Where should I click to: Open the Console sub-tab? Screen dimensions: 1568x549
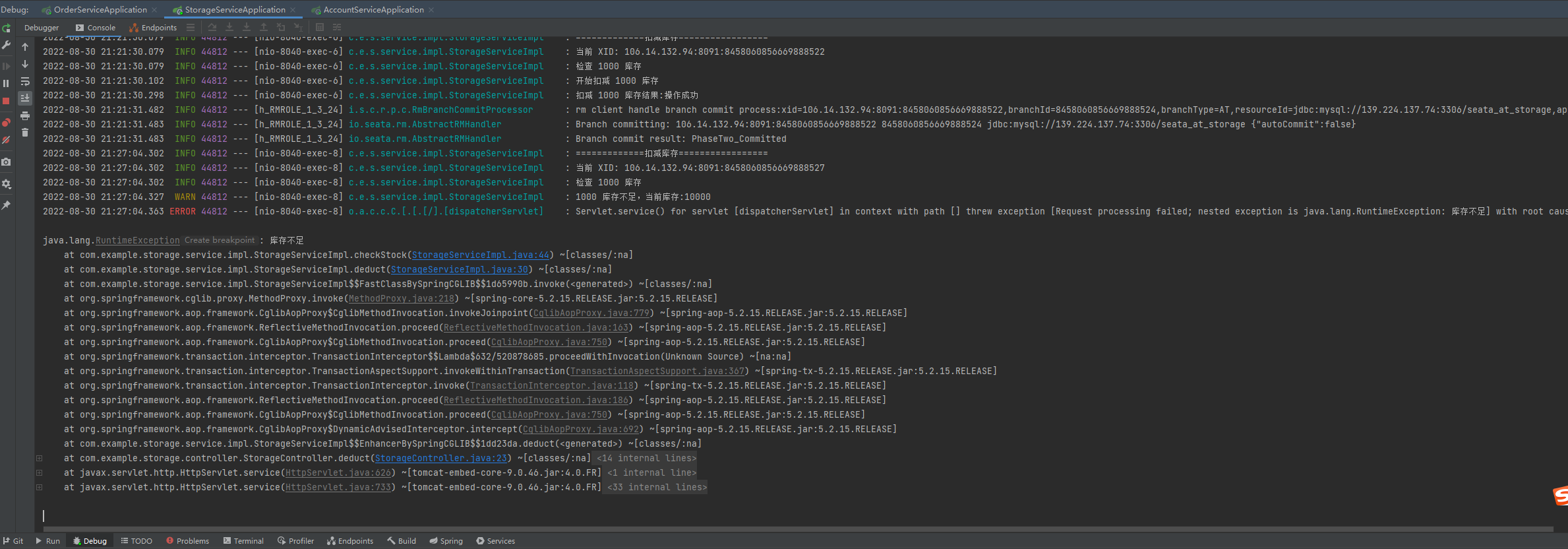point(96,28)
